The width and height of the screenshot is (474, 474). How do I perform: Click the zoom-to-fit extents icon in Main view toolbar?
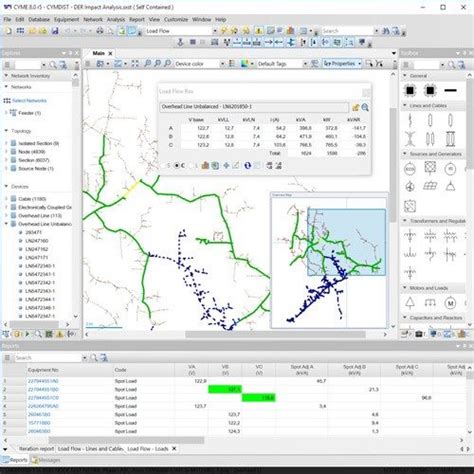click(x=135, y=63)
